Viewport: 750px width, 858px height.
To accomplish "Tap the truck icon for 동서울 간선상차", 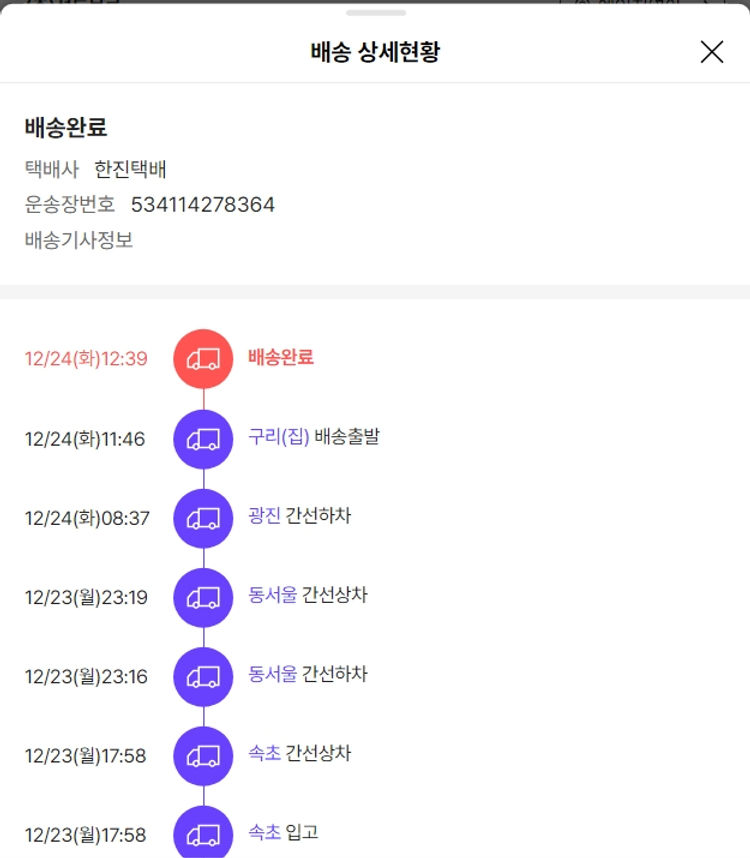I will click(x=203, y=597).
